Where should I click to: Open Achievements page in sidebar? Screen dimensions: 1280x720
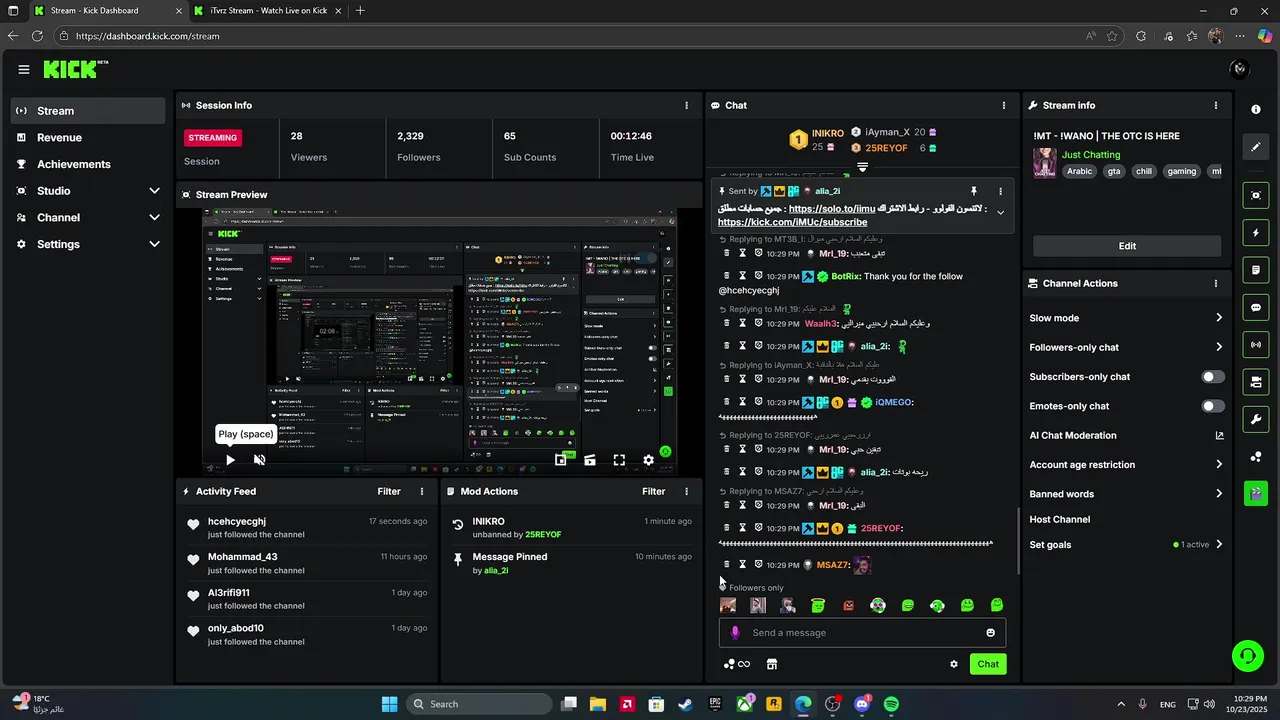88,164
